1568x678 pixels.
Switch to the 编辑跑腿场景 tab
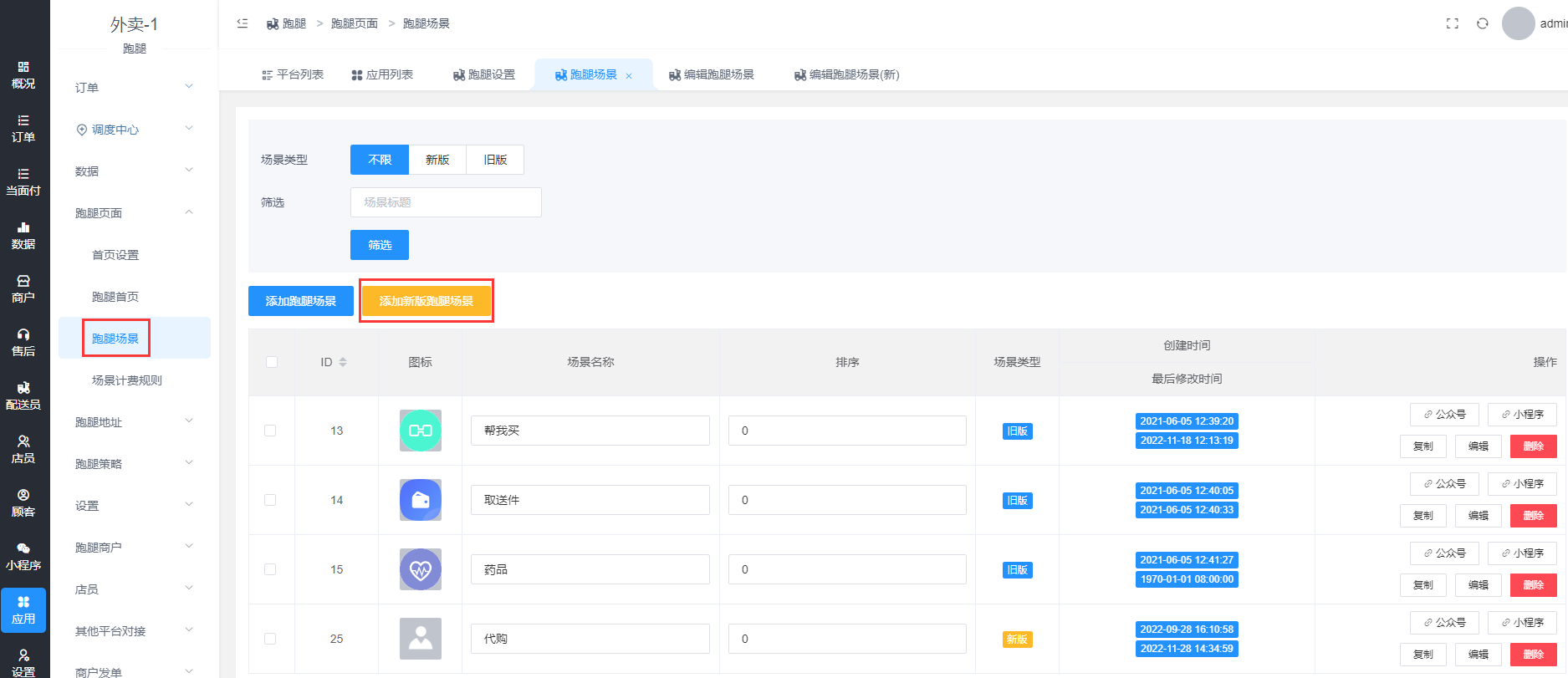pos(712,74)
